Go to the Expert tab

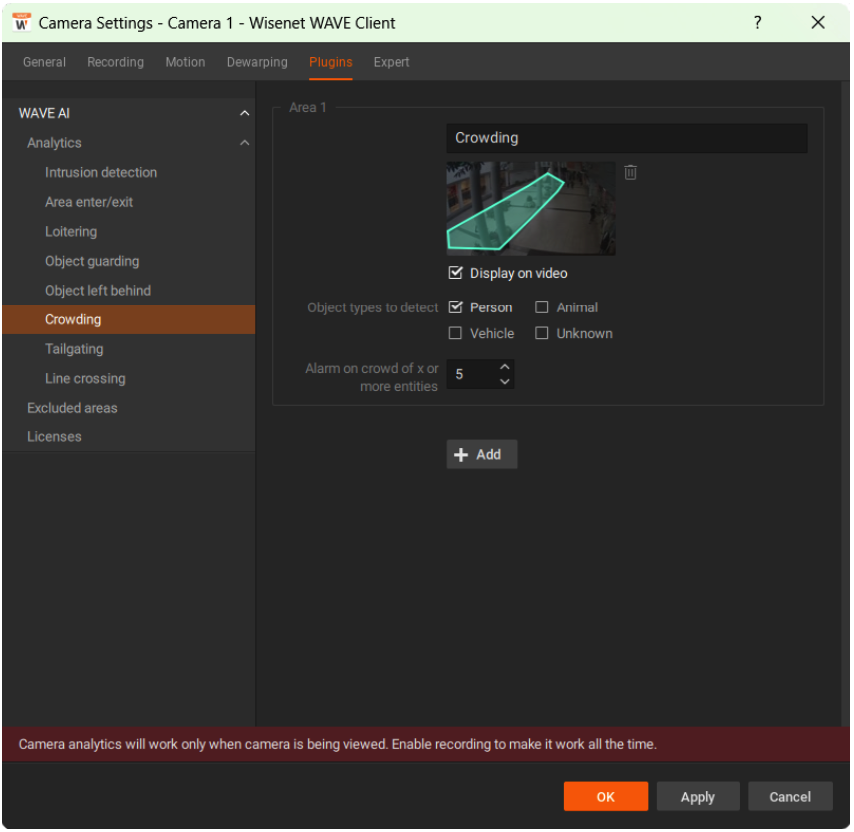(391, 62)
